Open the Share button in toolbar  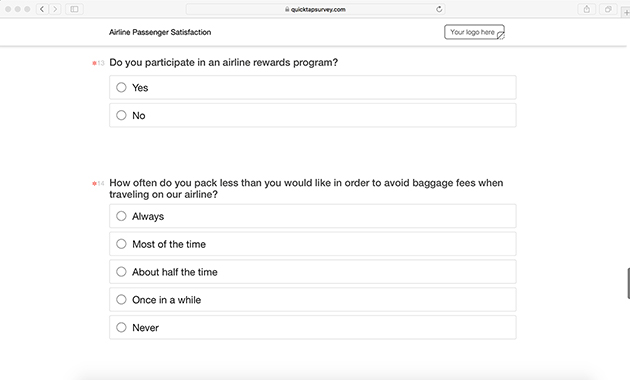pos(587,9)
